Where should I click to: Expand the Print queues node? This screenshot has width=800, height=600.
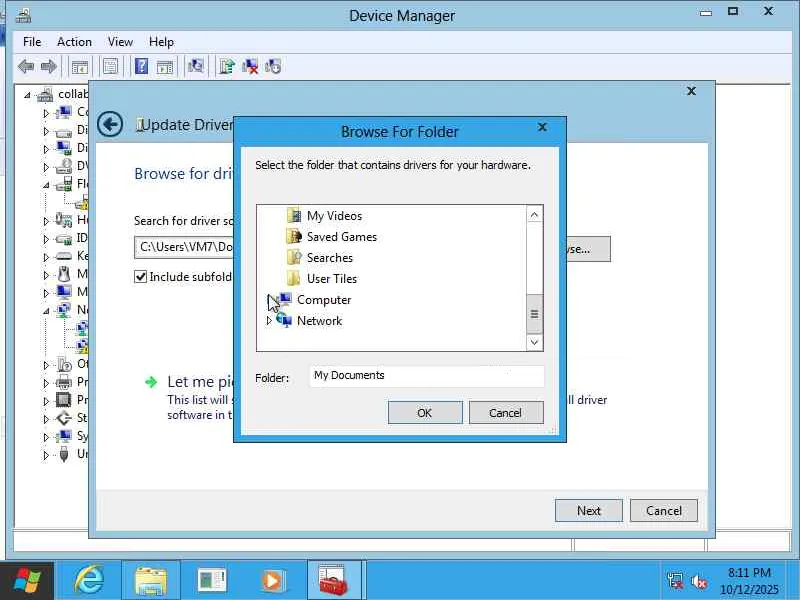coord(46,383)
